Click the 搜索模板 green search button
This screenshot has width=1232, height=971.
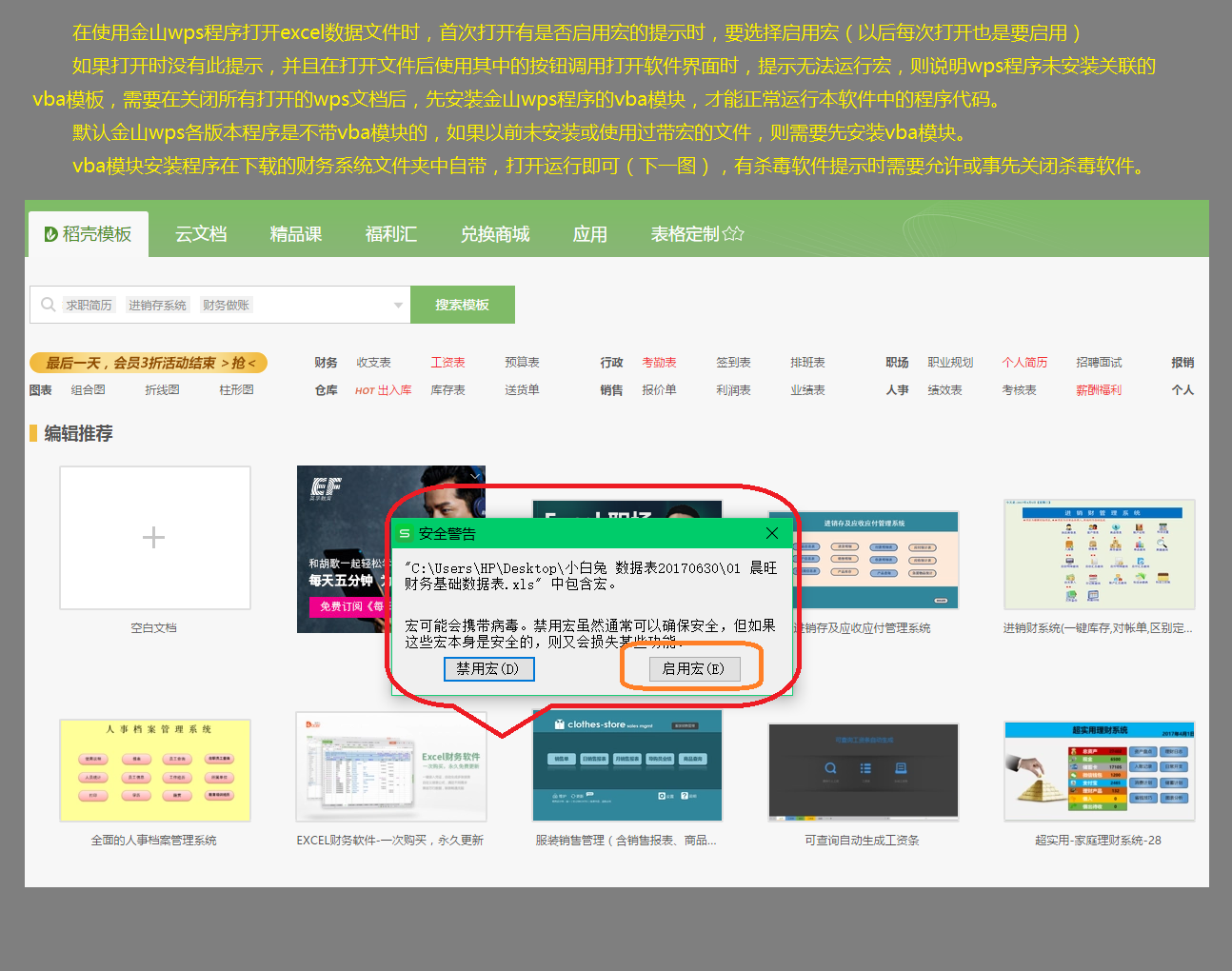(x=463, y=304)
